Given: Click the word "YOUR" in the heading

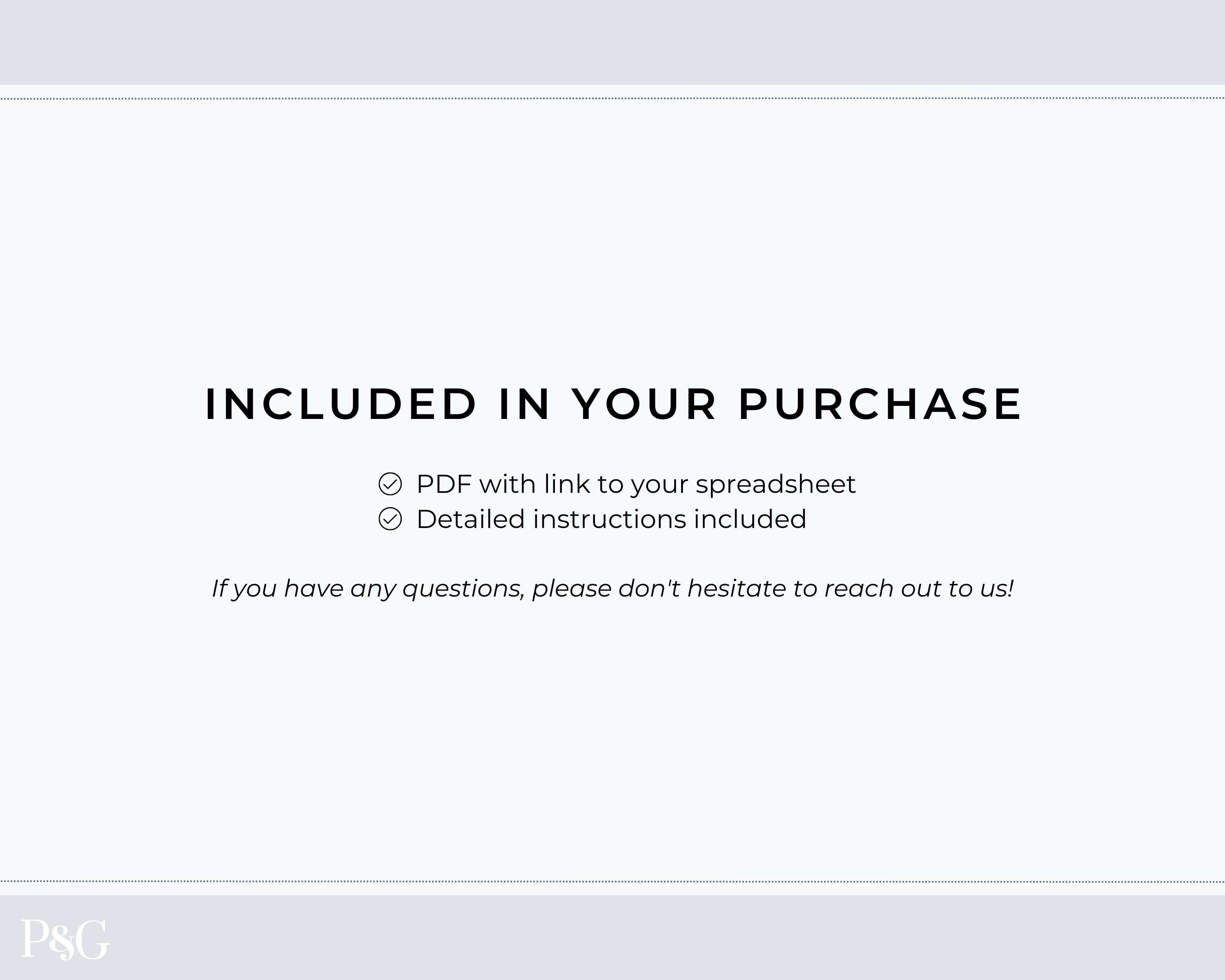Looking at the screenshot, I should tap(644, 405).
